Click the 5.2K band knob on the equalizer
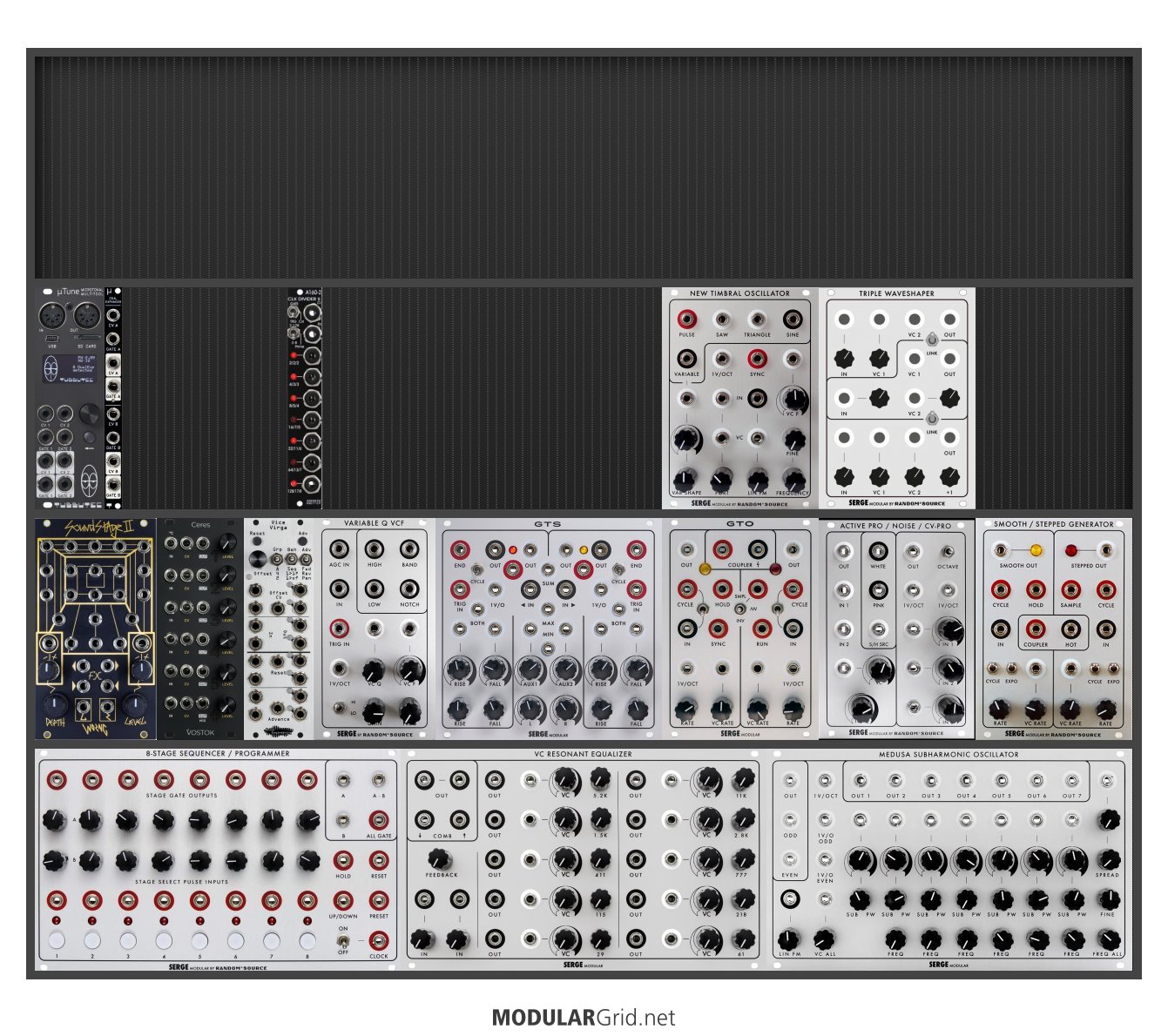 [x=600, y=778]
